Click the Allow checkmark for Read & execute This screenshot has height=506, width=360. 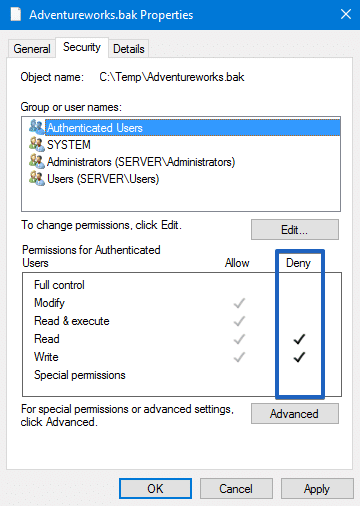(239, 321)
